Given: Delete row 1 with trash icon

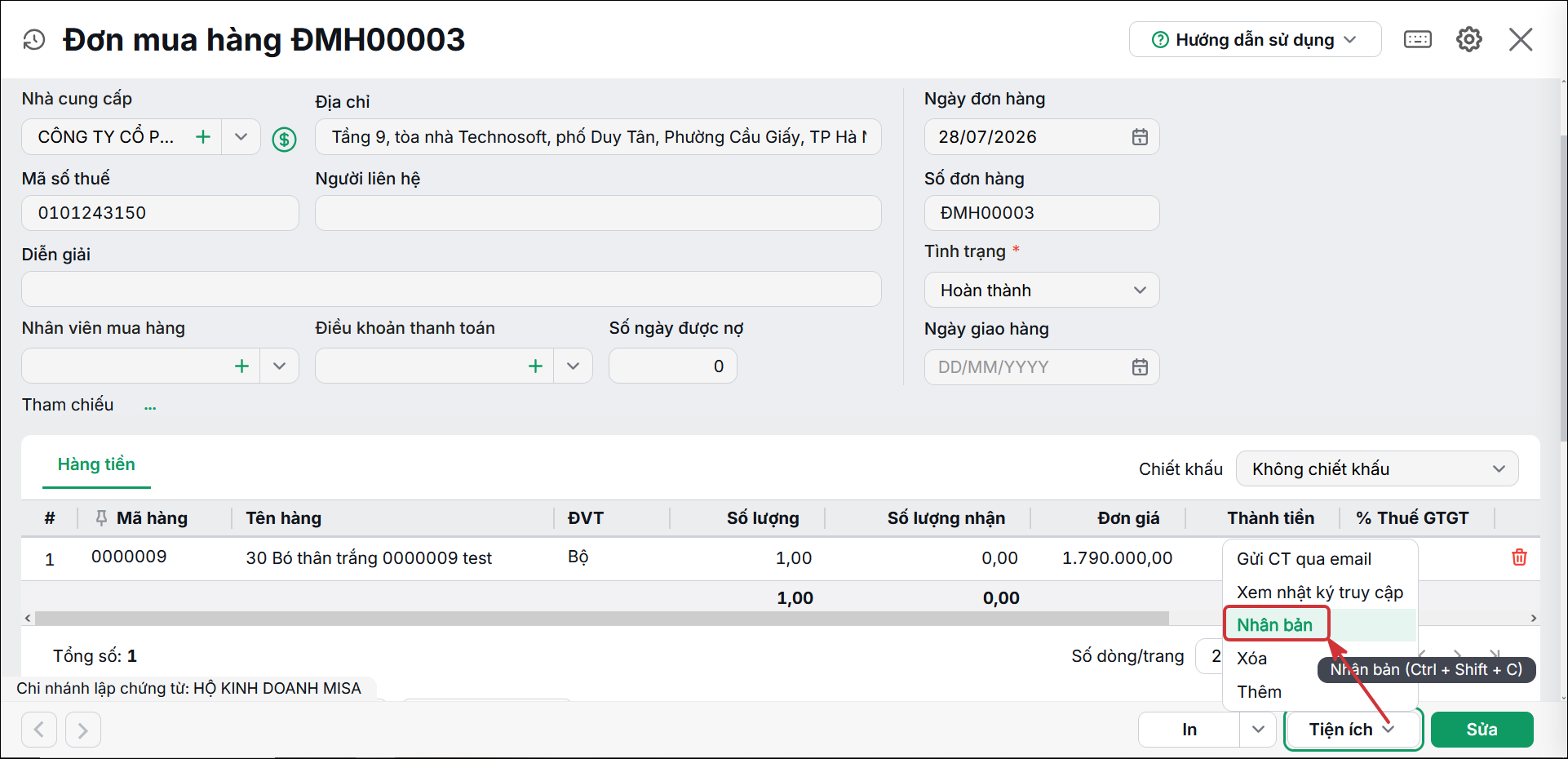Looking at the screenshot, I should pos(1519,557).
